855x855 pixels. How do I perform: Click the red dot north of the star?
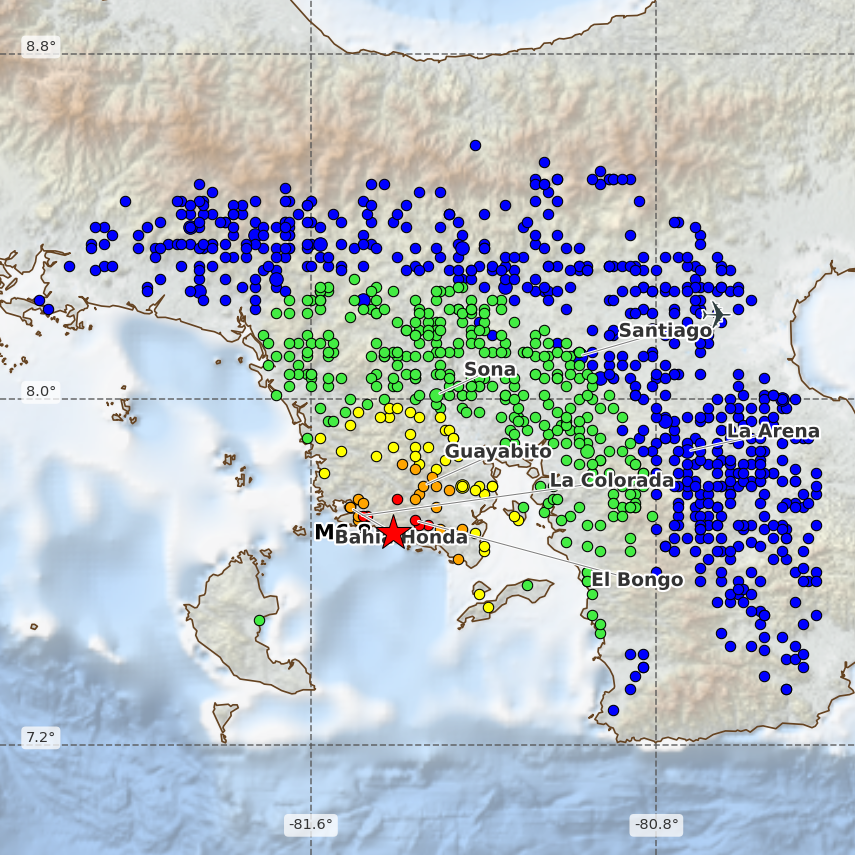coord(398,499)
